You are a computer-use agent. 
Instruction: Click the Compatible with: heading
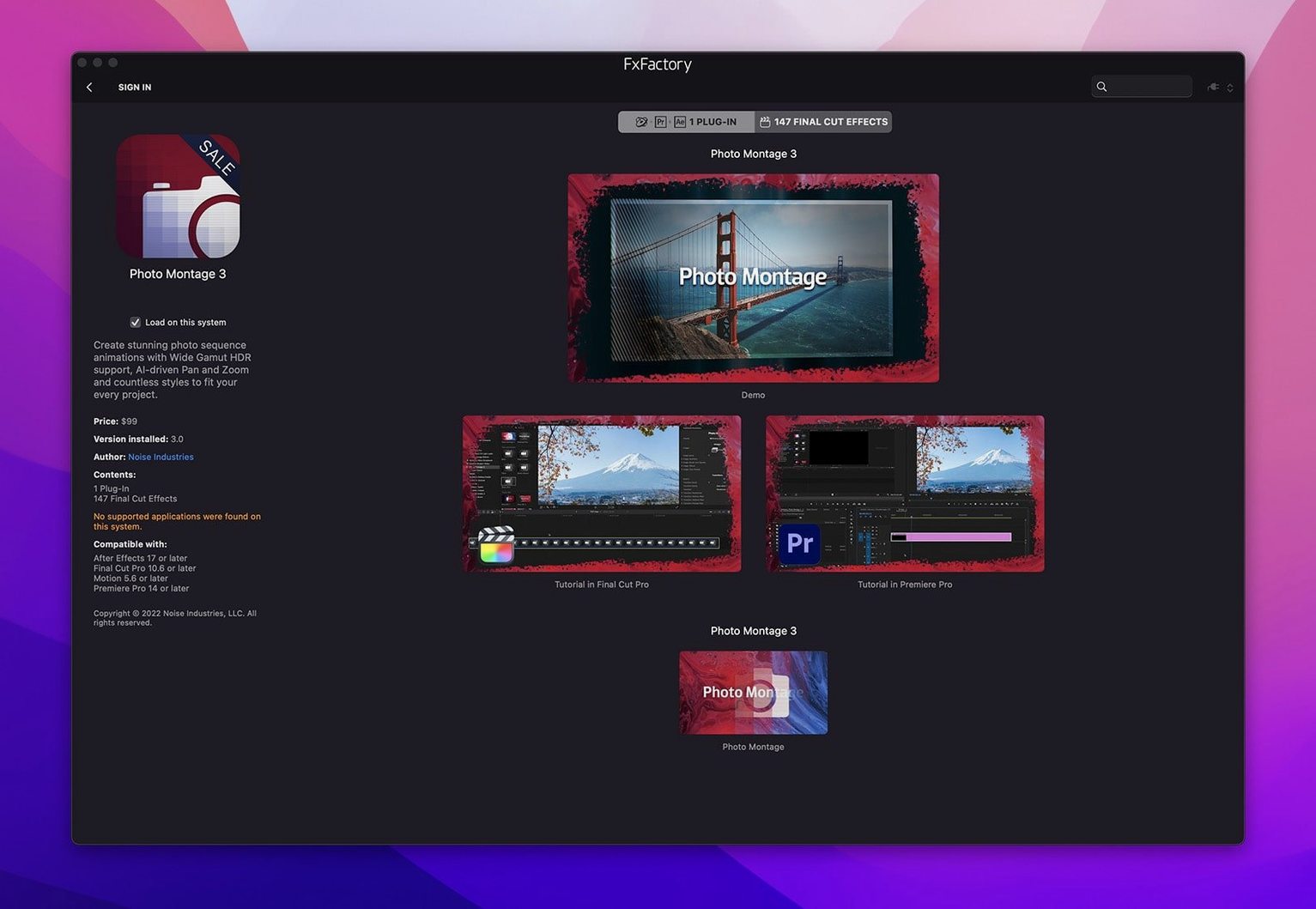[130, 544]
